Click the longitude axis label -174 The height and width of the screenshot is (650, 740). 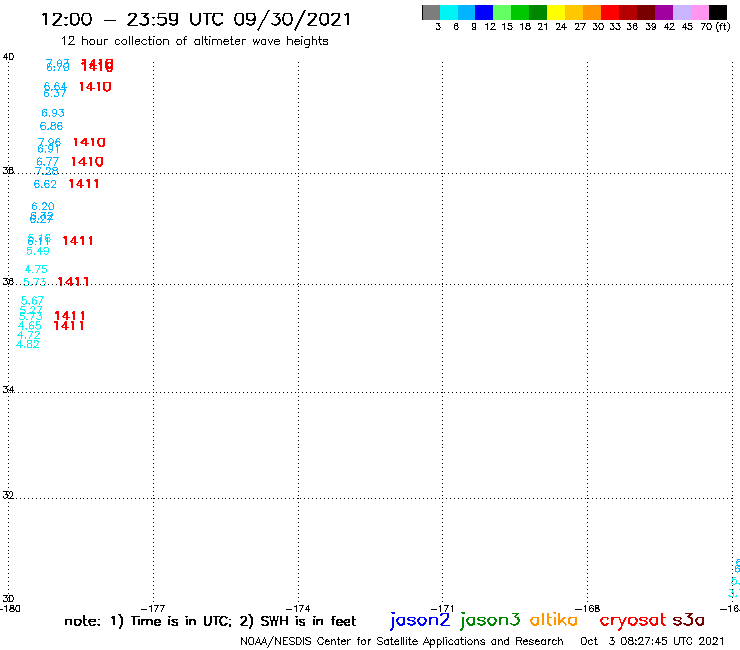tap(298, 608)
